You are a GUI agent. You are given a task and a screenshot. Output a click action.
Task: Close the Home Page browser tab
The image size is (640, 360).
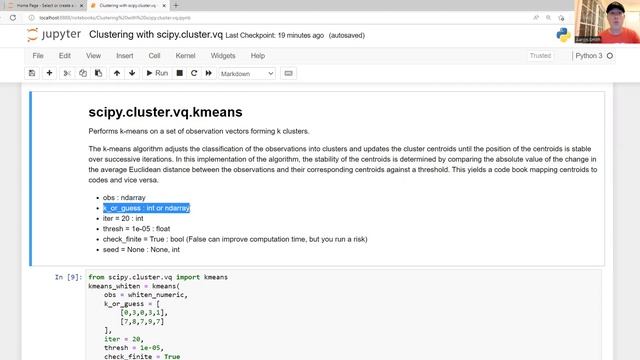click(x=81, y=6)
